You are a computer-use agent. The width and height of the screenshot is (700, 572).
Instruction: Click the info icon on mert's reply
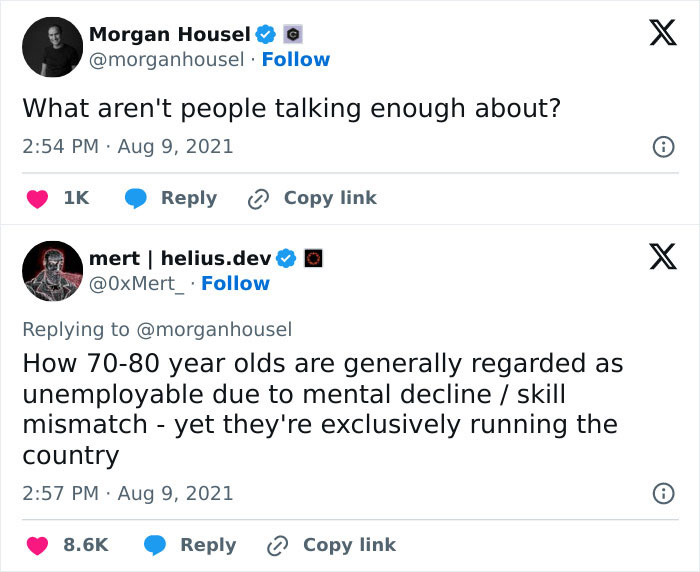coord(661,493)
